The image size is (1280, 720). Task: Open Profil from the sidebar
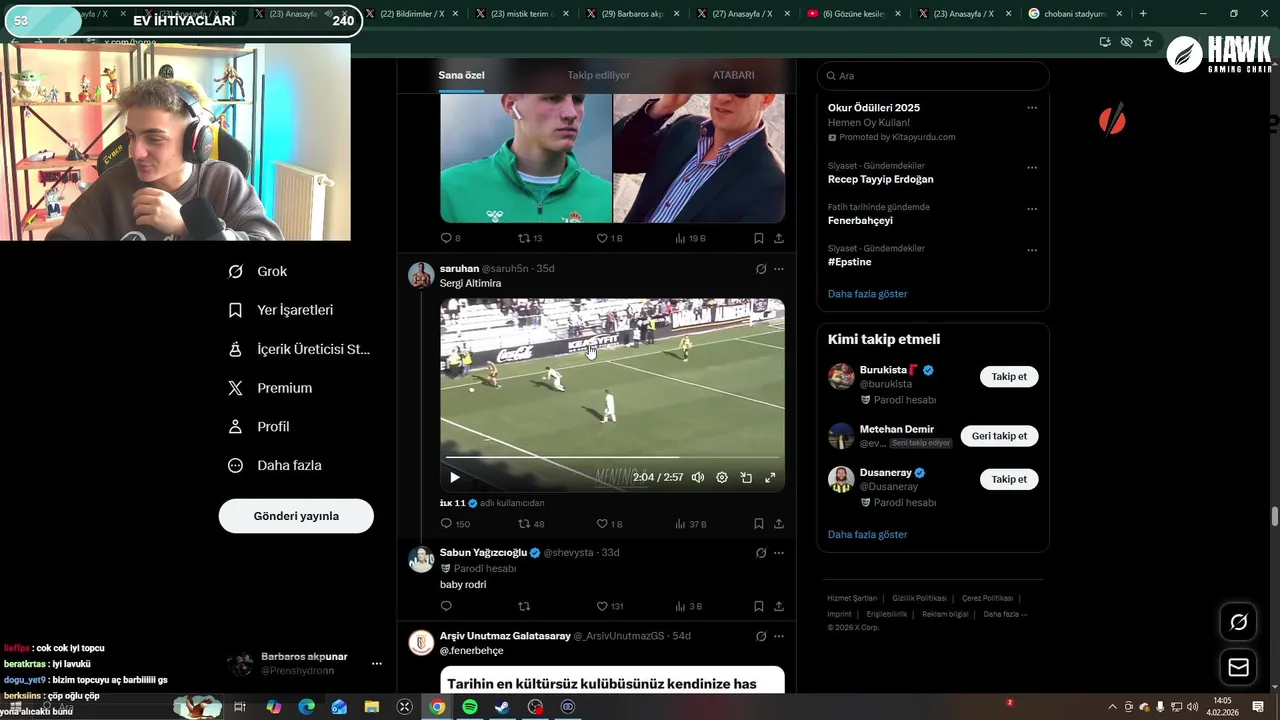tap(259, 426)
